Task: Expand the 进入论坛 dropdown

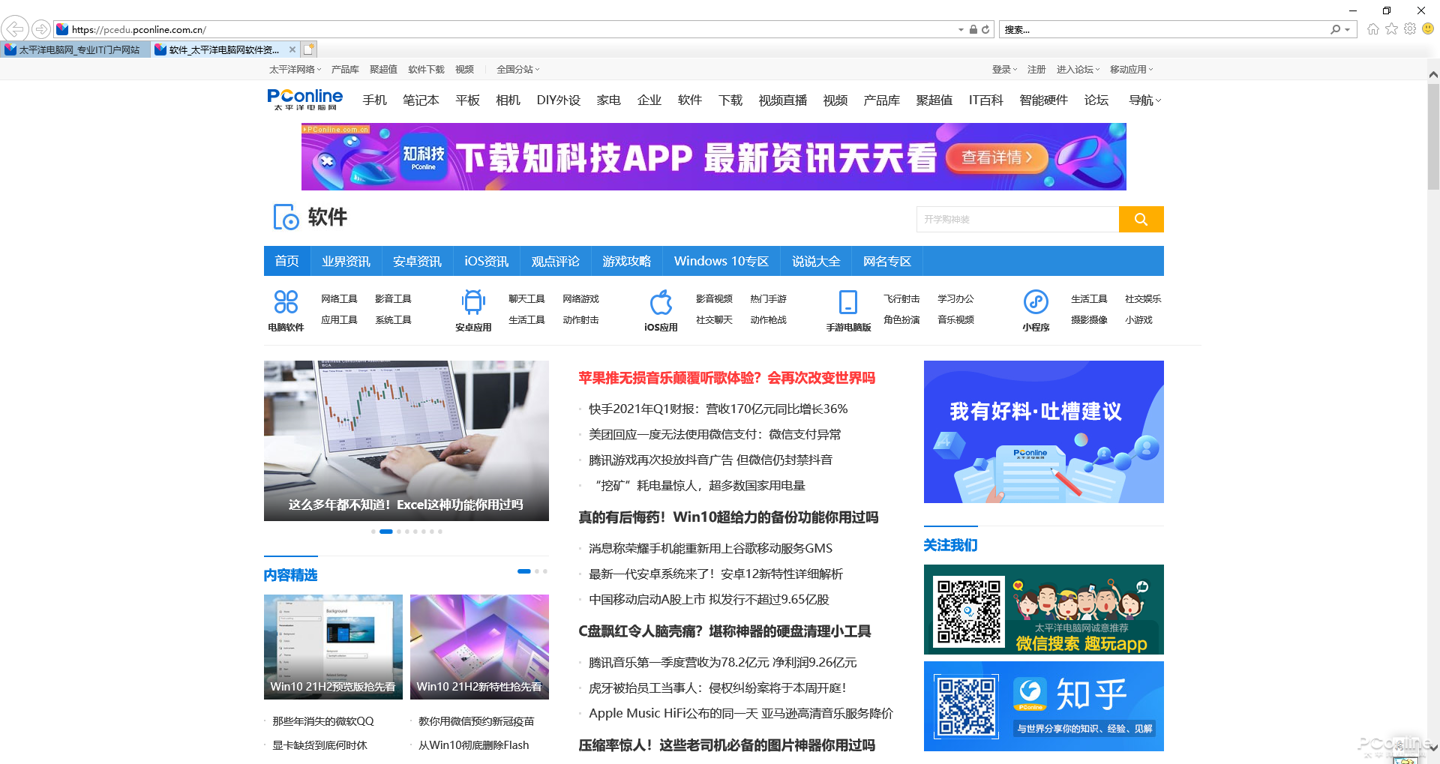Action: tap(1078, 70)
